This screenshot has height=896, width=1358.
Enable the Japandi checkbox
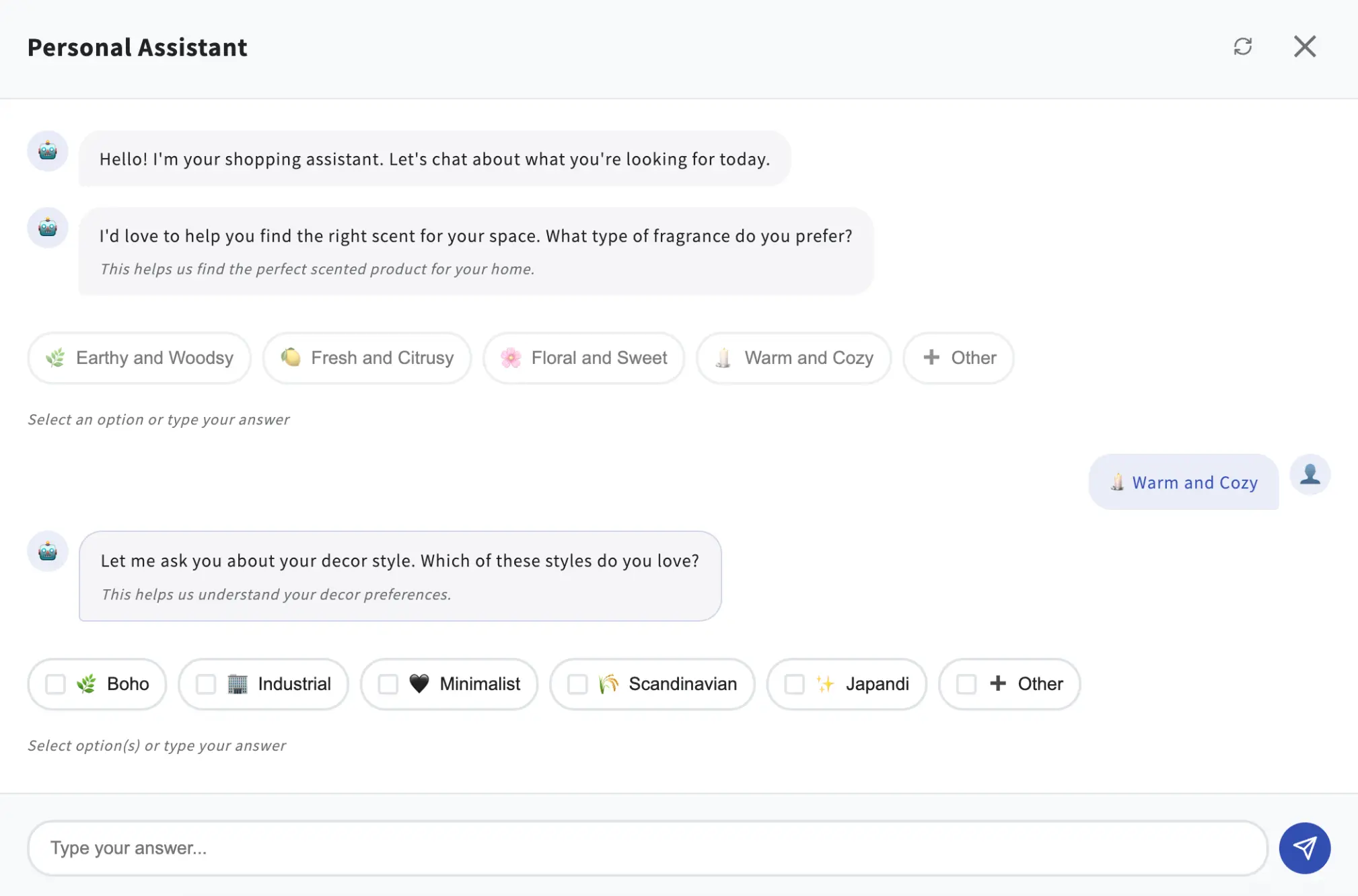point(794,684)
